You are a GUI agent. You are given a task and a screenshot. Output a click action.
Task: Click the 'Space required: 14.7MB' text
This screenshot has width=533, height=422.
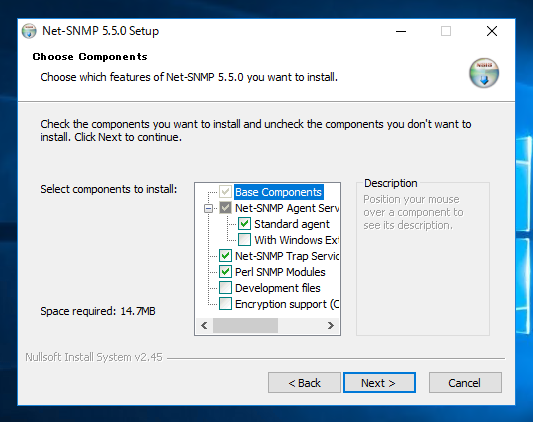(x=98, y=311)
